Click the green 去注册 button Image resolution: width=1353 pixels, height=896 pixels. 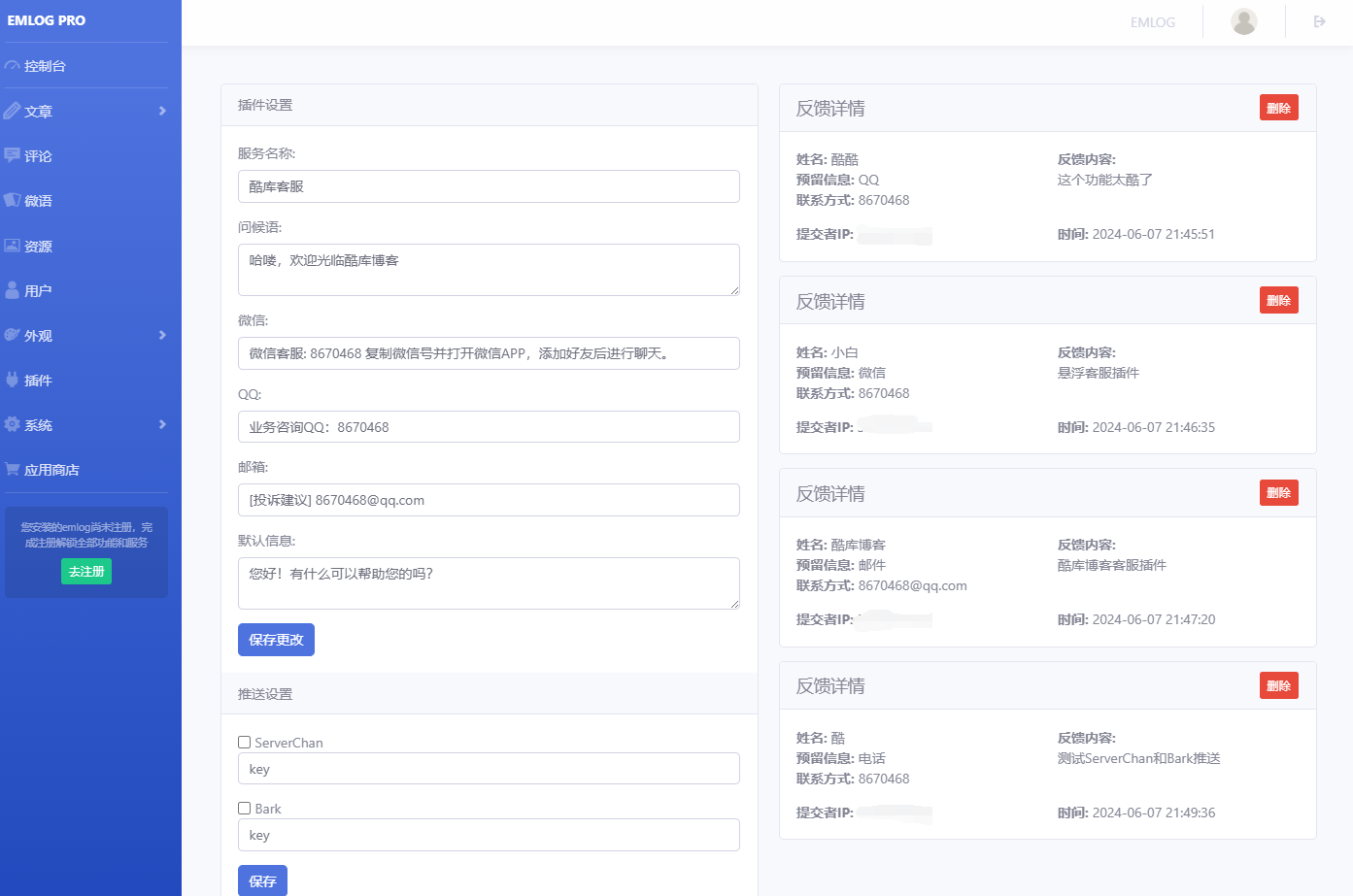pos(86,572)
